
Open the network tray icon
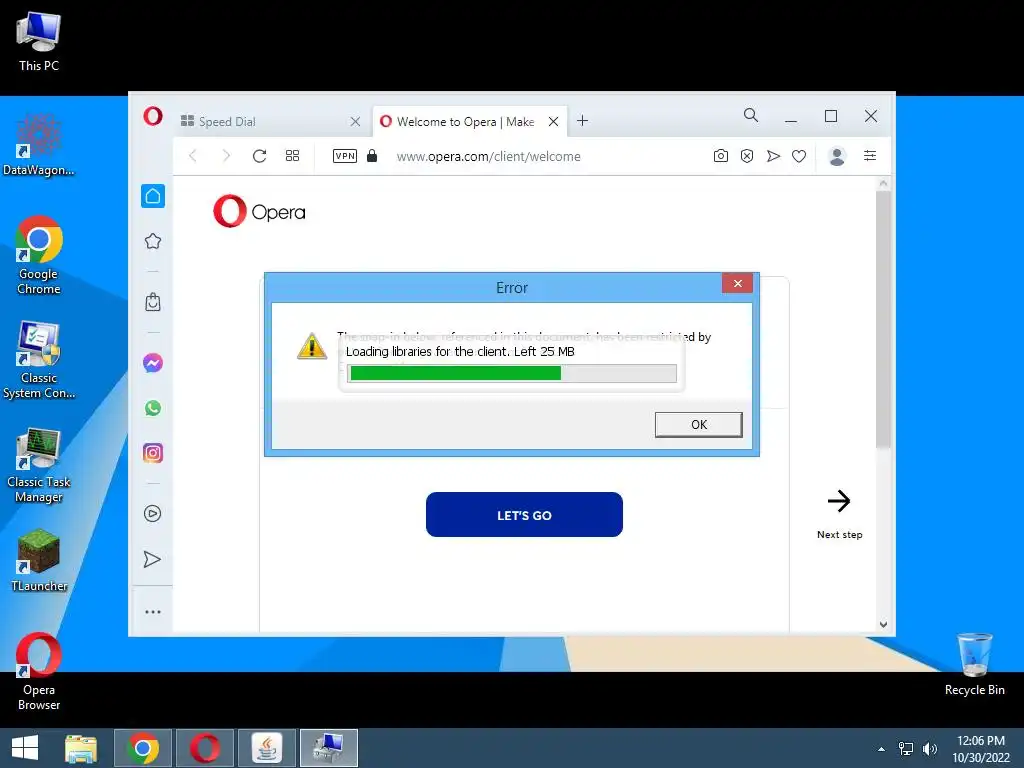coord(906,749)
